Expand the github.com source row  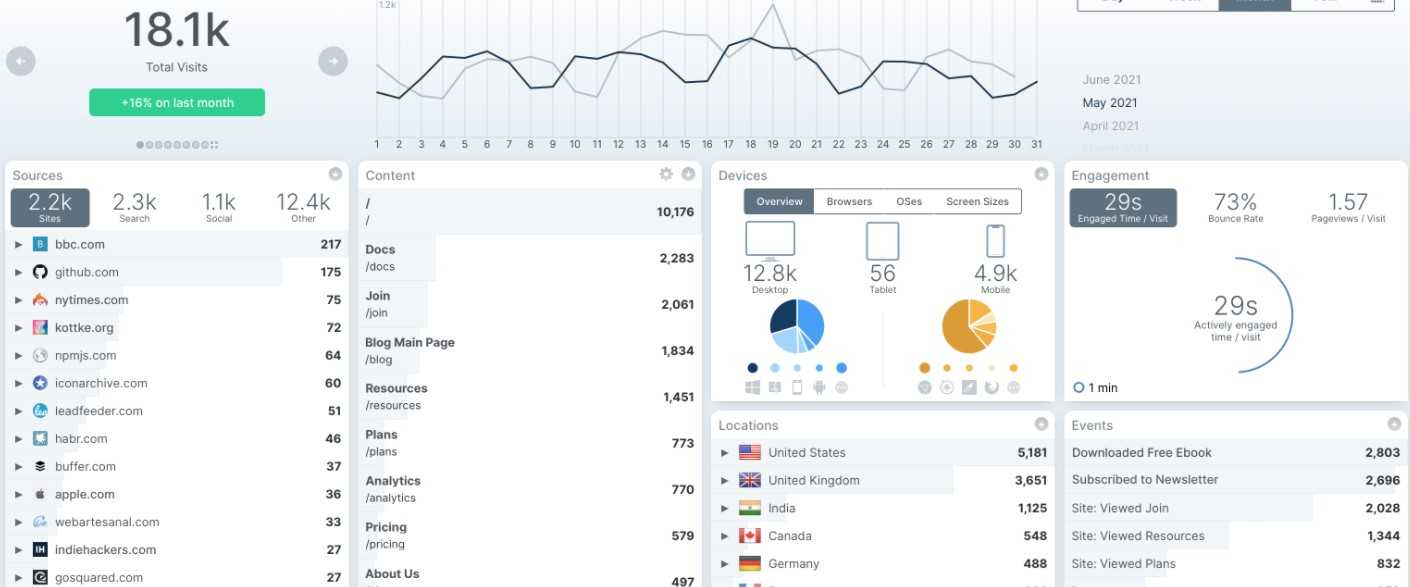pyautogui.click(x=18, y=272)
